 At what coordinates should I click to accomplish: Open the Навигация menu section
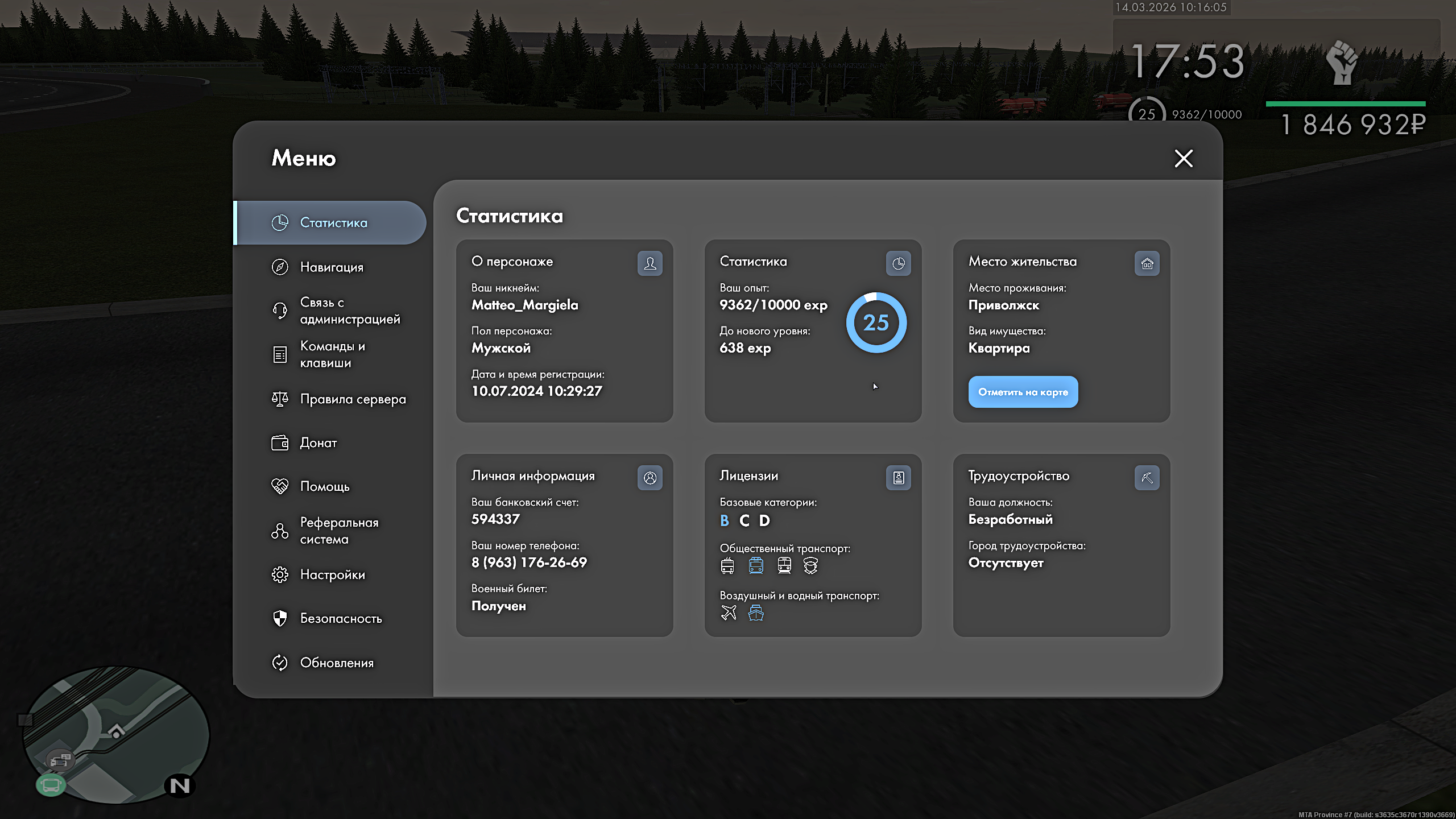pos(331,267)
